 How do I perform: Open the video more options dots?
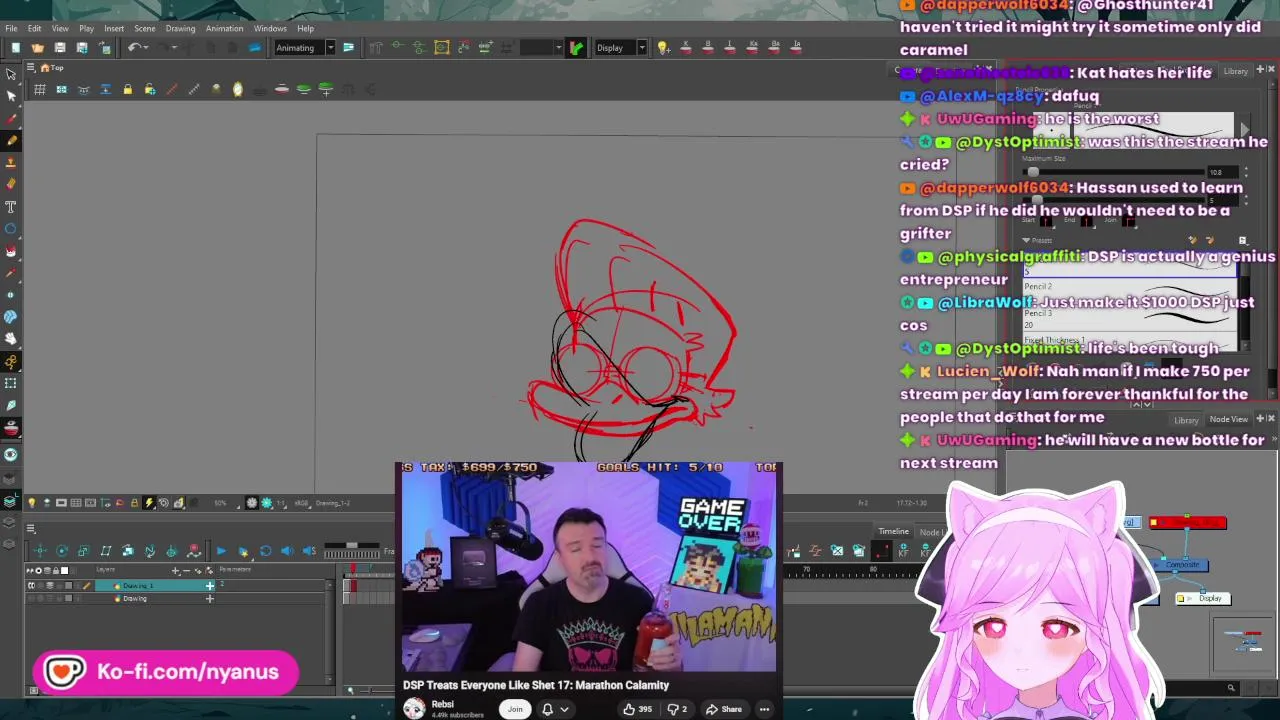764,710
